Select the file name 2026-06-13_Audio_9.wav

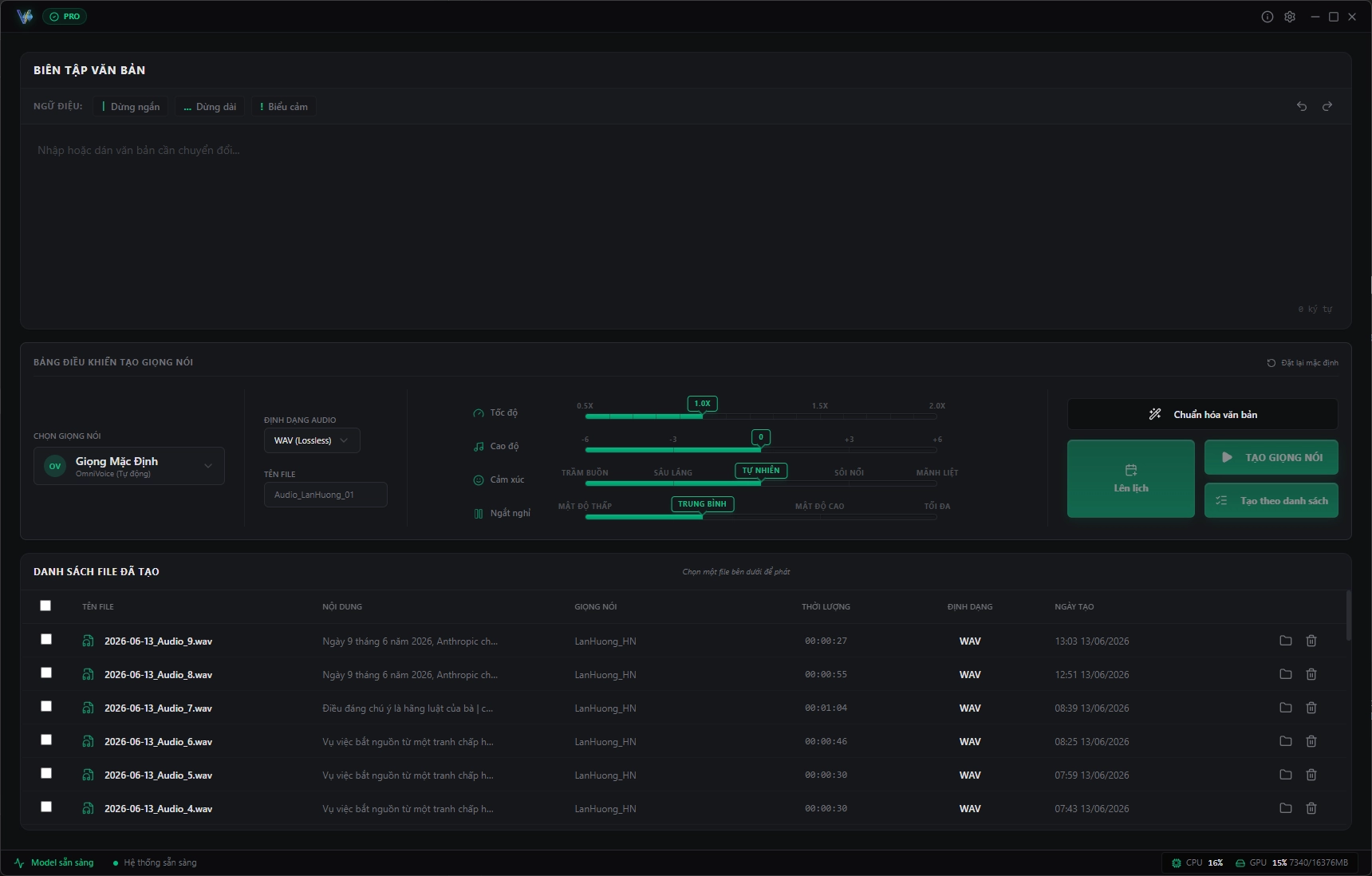point(158,641)
